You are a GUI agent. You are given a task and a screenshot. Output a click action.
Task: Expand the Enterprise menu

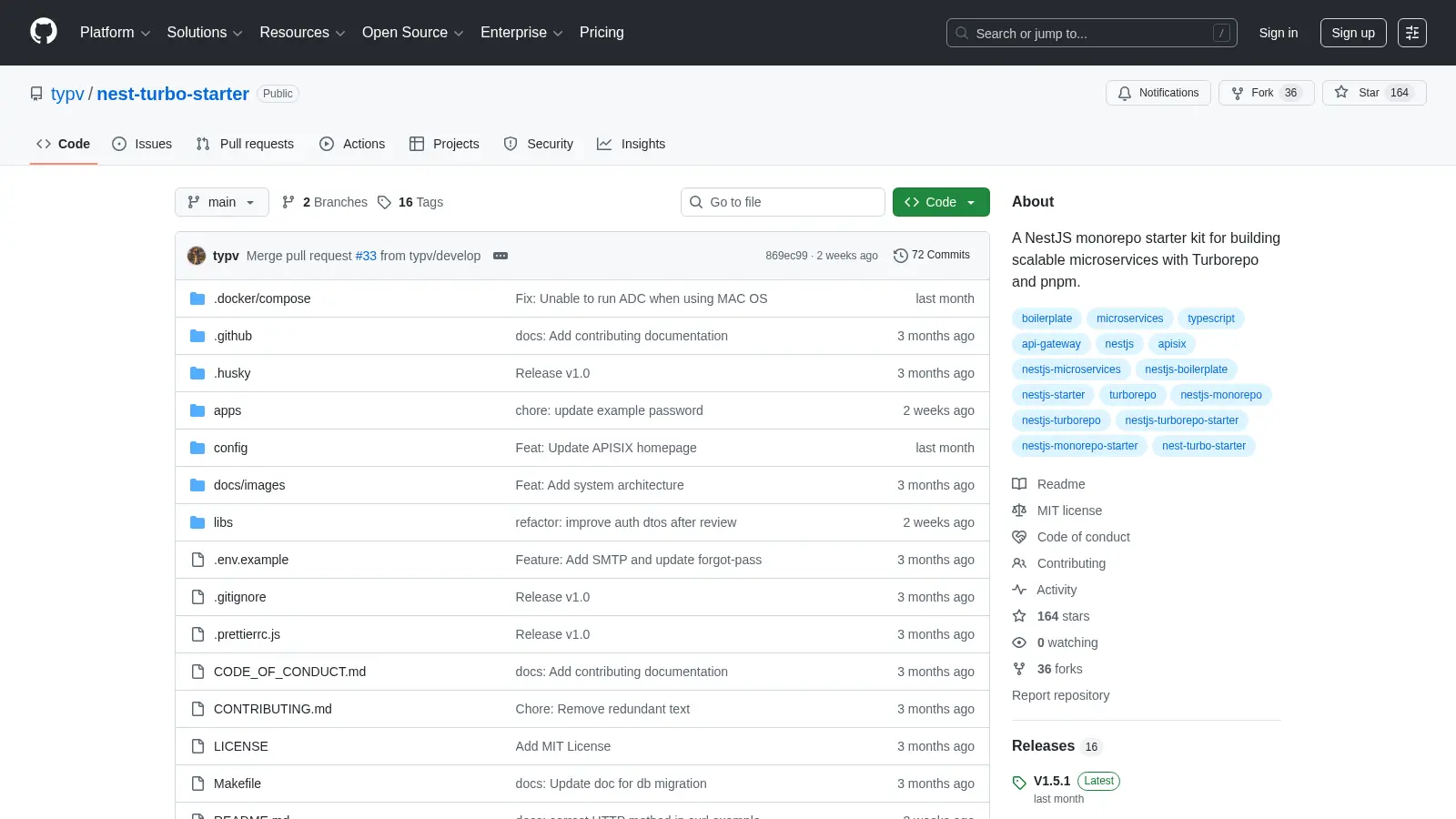pos(521,33)
